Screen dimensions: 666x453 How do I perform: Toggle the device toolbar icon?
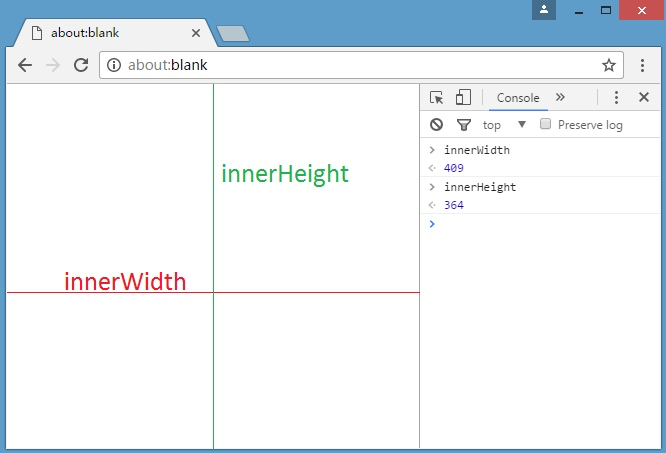[463, 97]
